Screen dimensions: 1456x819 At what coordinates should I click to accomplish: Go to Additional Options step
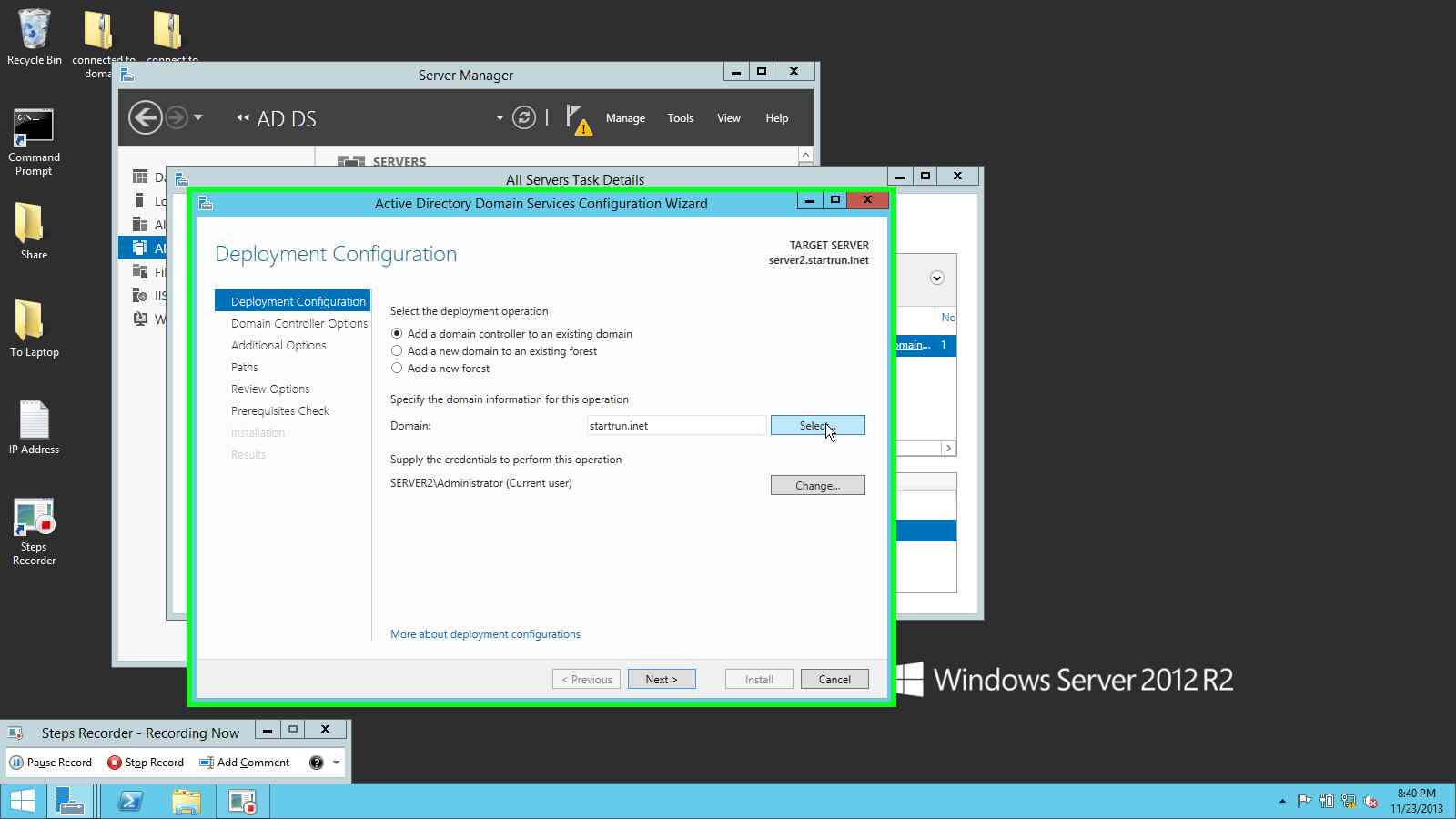click(x=278, y=345)
